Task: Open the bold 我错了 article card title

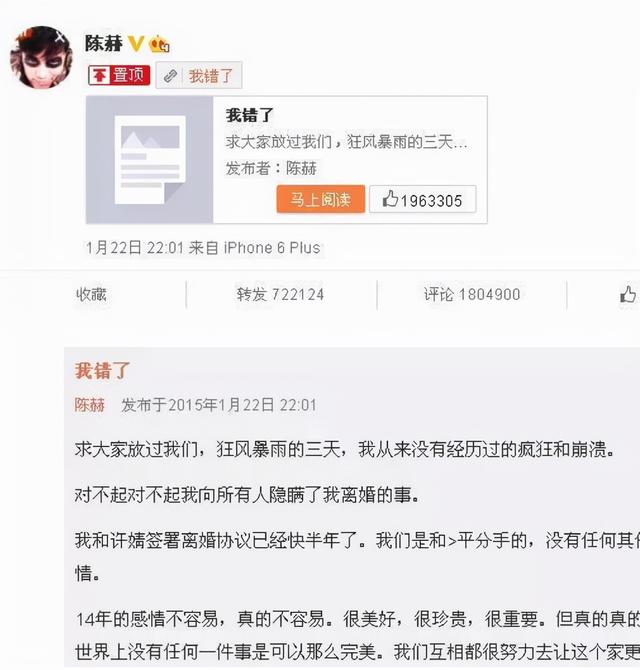Action: click(250, 115)
